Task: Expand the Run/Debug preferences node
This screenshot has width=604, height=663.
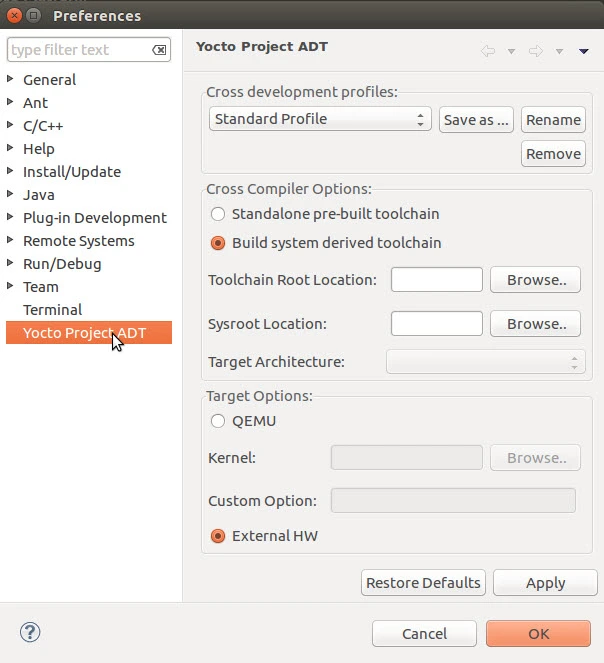Action: (11, 264)
